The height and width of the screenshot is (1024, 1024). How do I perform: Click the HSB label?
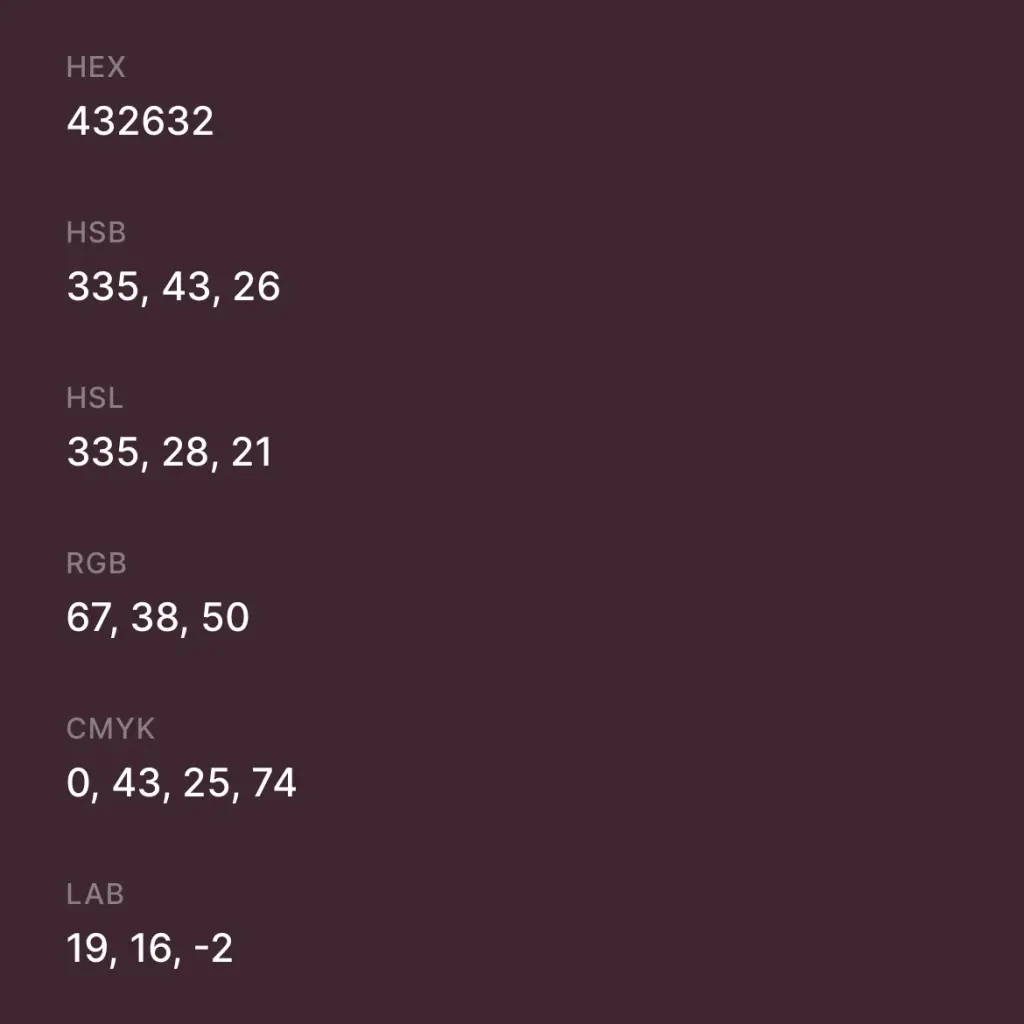click(x=96, y=233)
